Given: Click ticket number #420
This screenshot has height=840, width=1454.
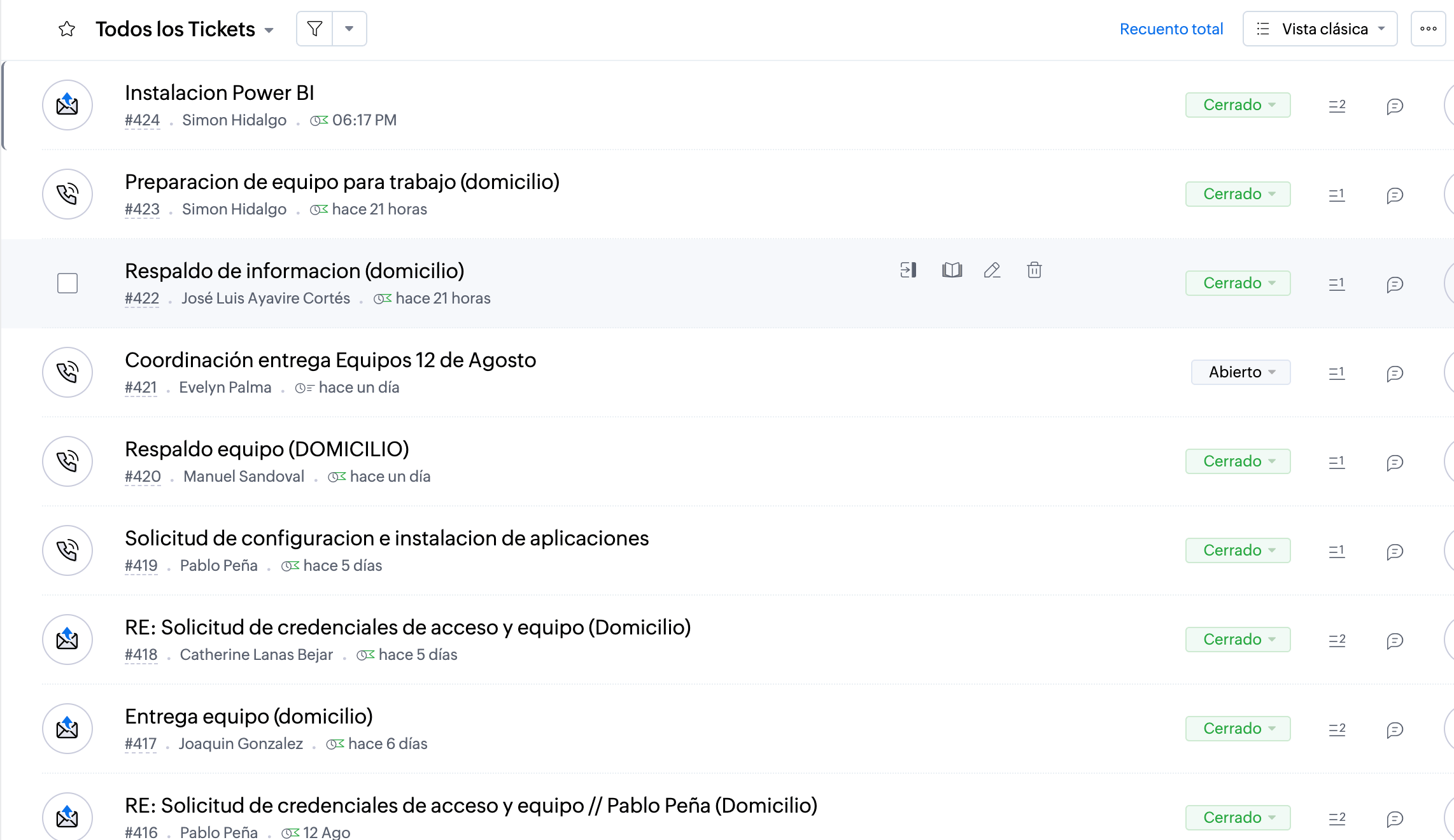Looking at the screenshot, I should 143,477.
